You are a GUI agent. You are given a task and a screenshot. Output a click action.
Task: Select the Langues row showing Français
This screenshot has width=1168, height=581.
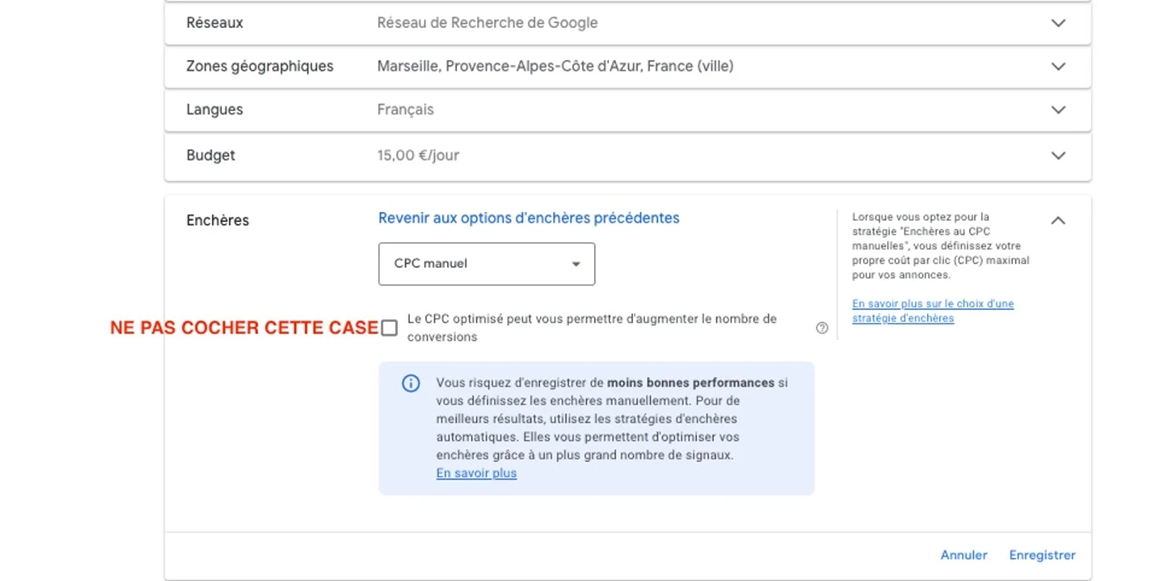(628, 110)
